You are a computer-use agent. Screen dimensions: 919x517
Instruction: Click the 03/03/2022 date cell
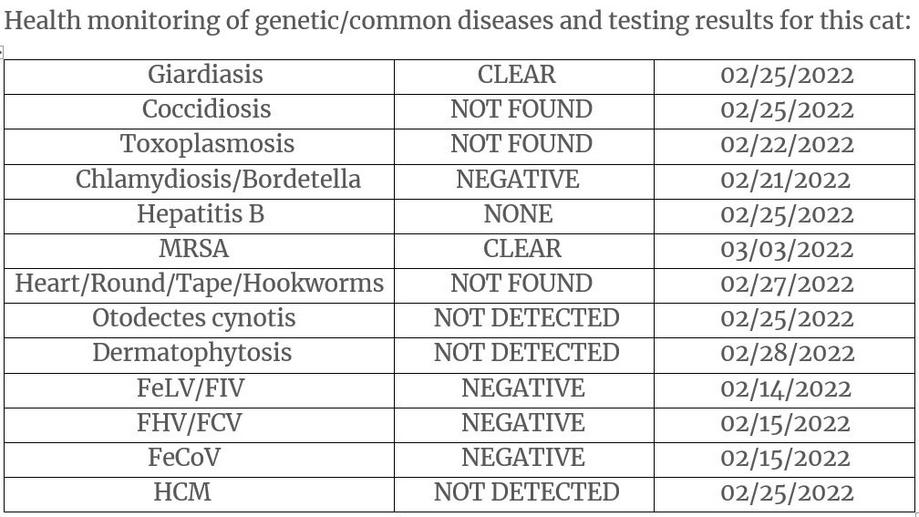point(787,249)
